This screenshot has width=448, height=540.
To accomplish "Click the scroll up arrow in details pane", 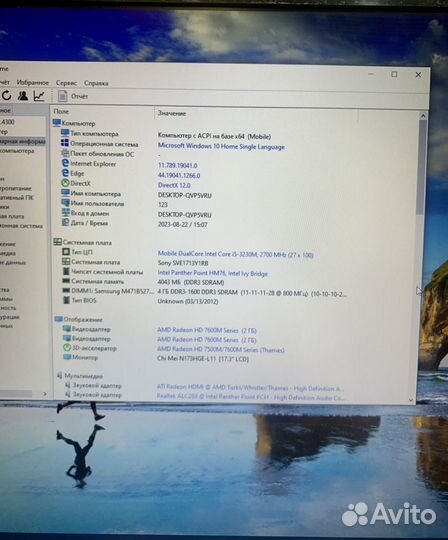I will (x=423, y=116).
